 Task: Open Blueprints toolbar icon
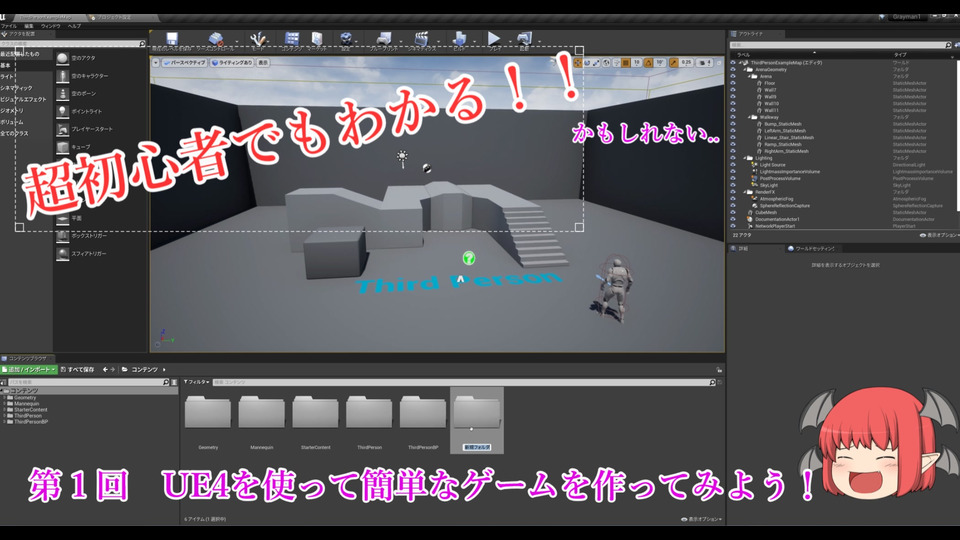tap(383, 39)
